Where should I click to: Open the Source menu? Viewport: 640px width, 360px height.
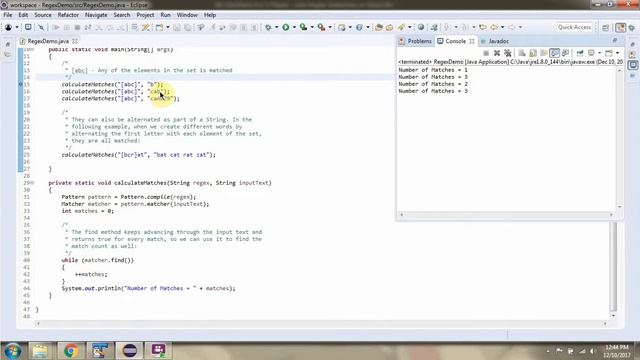point(43,15)
